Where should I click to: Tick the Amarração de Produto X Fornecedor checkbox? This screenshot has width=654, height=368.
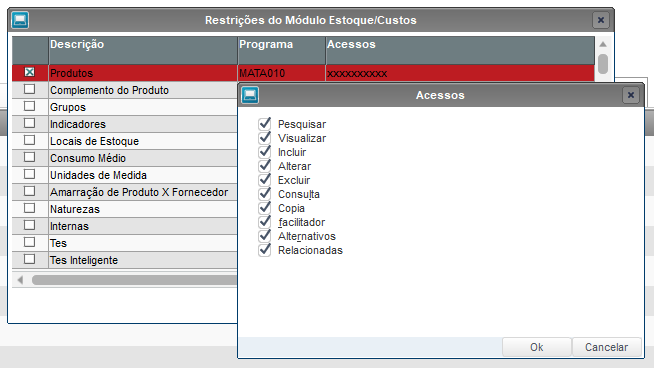[x=29, y=191]
